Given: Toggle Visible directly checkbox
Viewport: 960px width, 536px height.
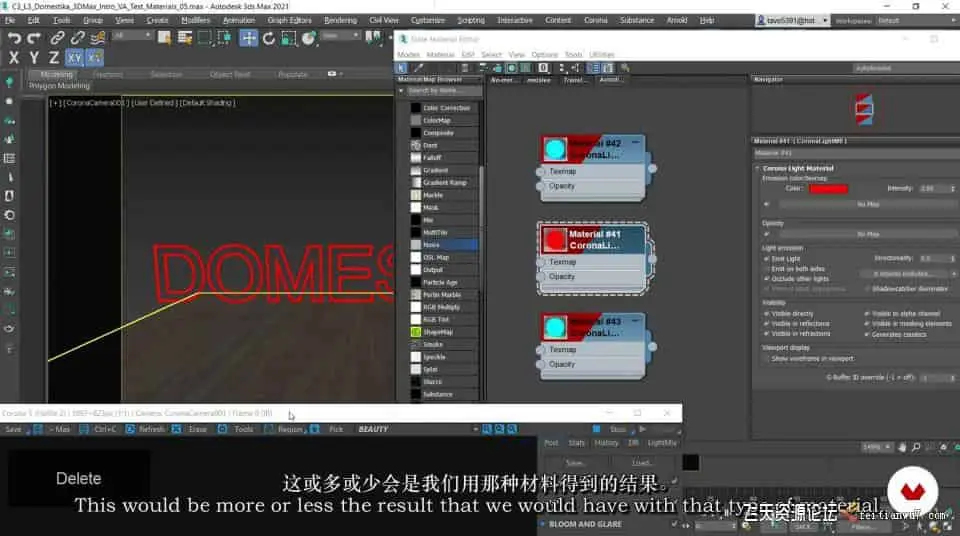Looking at the screenshot, I should tap(766, 314).
